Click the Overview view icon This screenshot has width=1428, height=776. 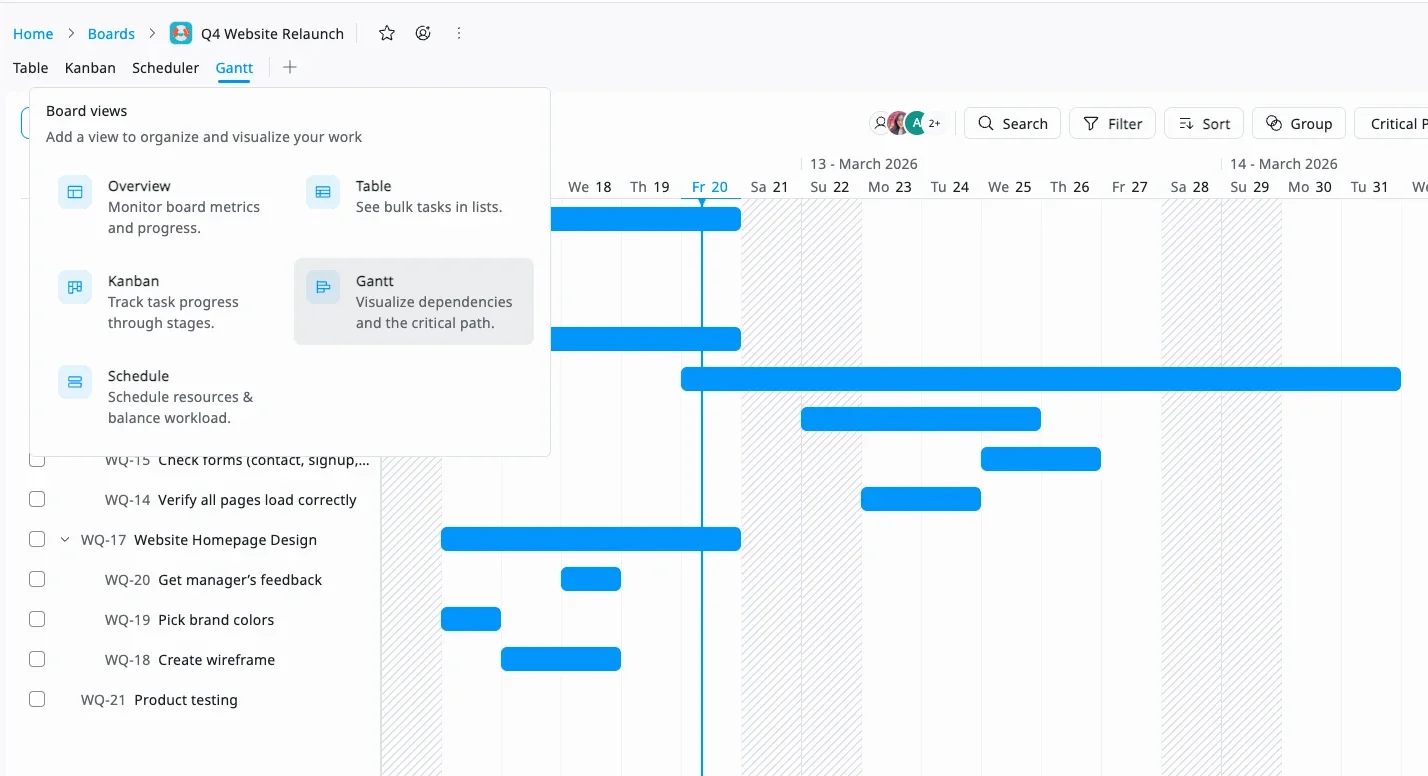click(75, 192)
